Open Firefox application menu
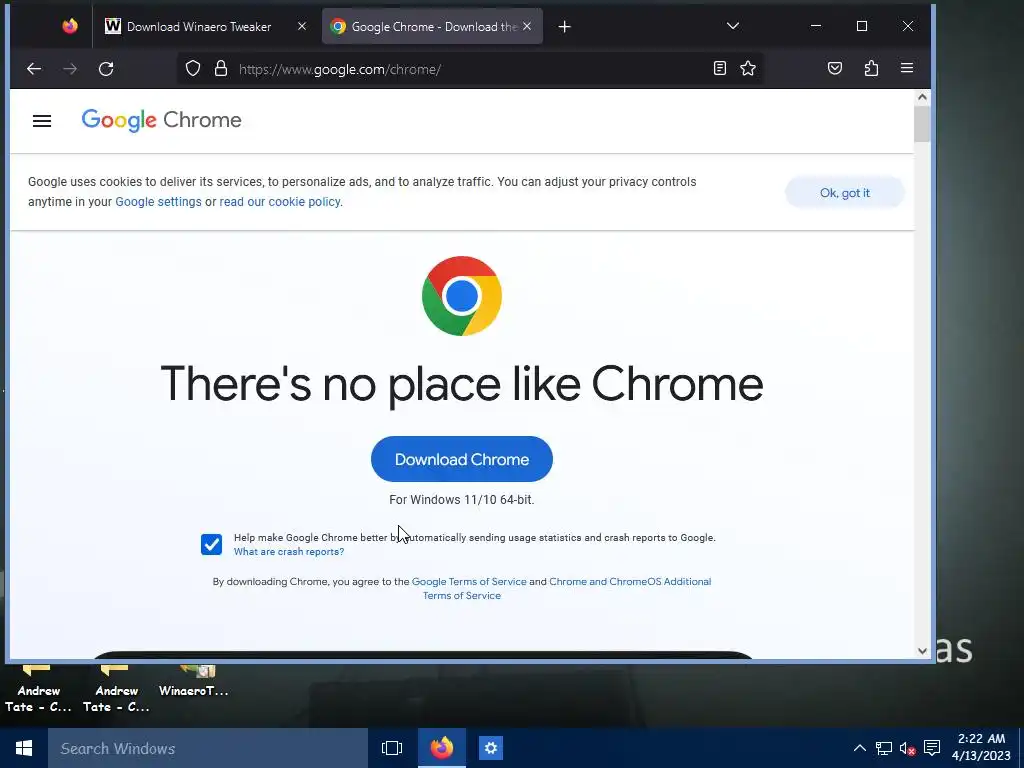Viewport: 1024px width, 768px height. click(906, 68)
